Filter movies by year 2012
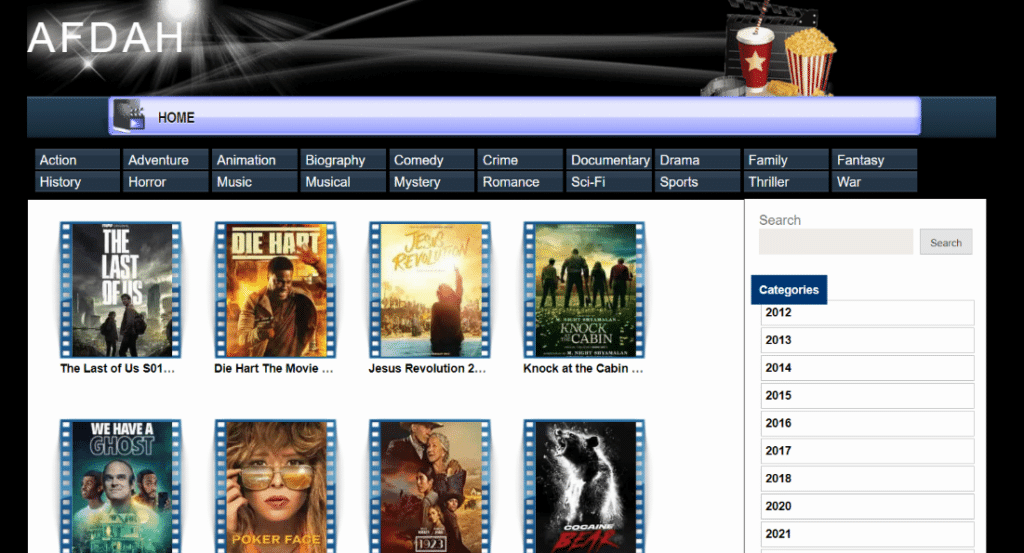The height and width of the screenshot is (553, 1024). (866, 313)
